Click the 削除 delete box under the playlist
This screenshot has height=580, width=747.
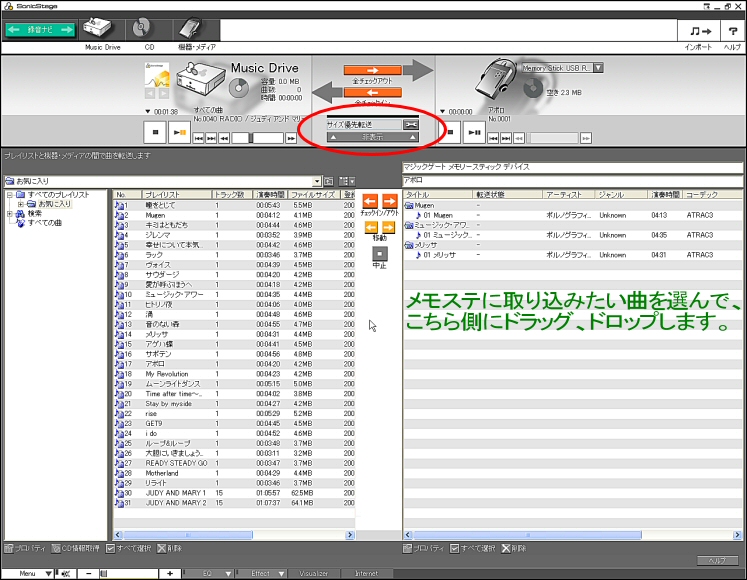click(160, 548)
